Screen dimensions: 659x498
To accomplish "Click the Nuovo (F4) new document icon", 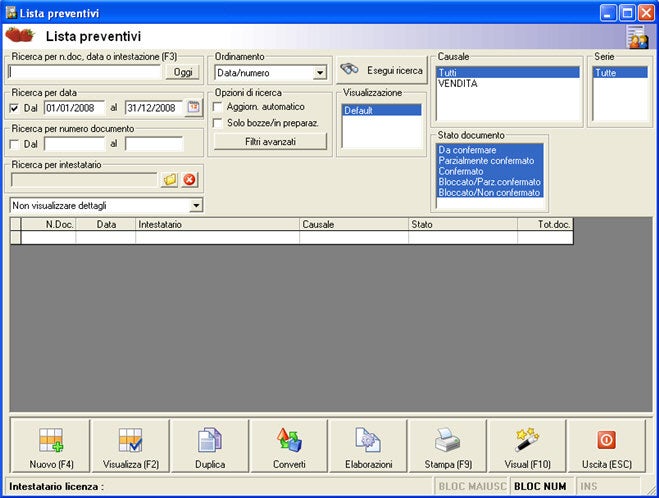I will 51,440.
